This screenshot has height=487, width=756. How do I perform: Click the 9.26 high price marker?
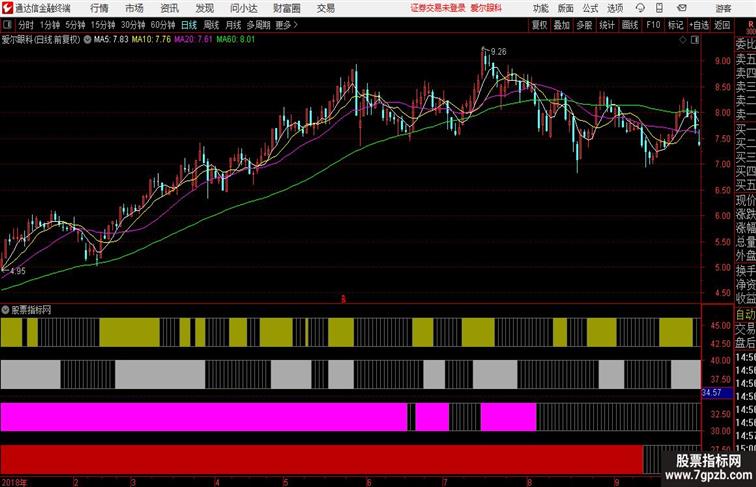click(x=499, y=52)
